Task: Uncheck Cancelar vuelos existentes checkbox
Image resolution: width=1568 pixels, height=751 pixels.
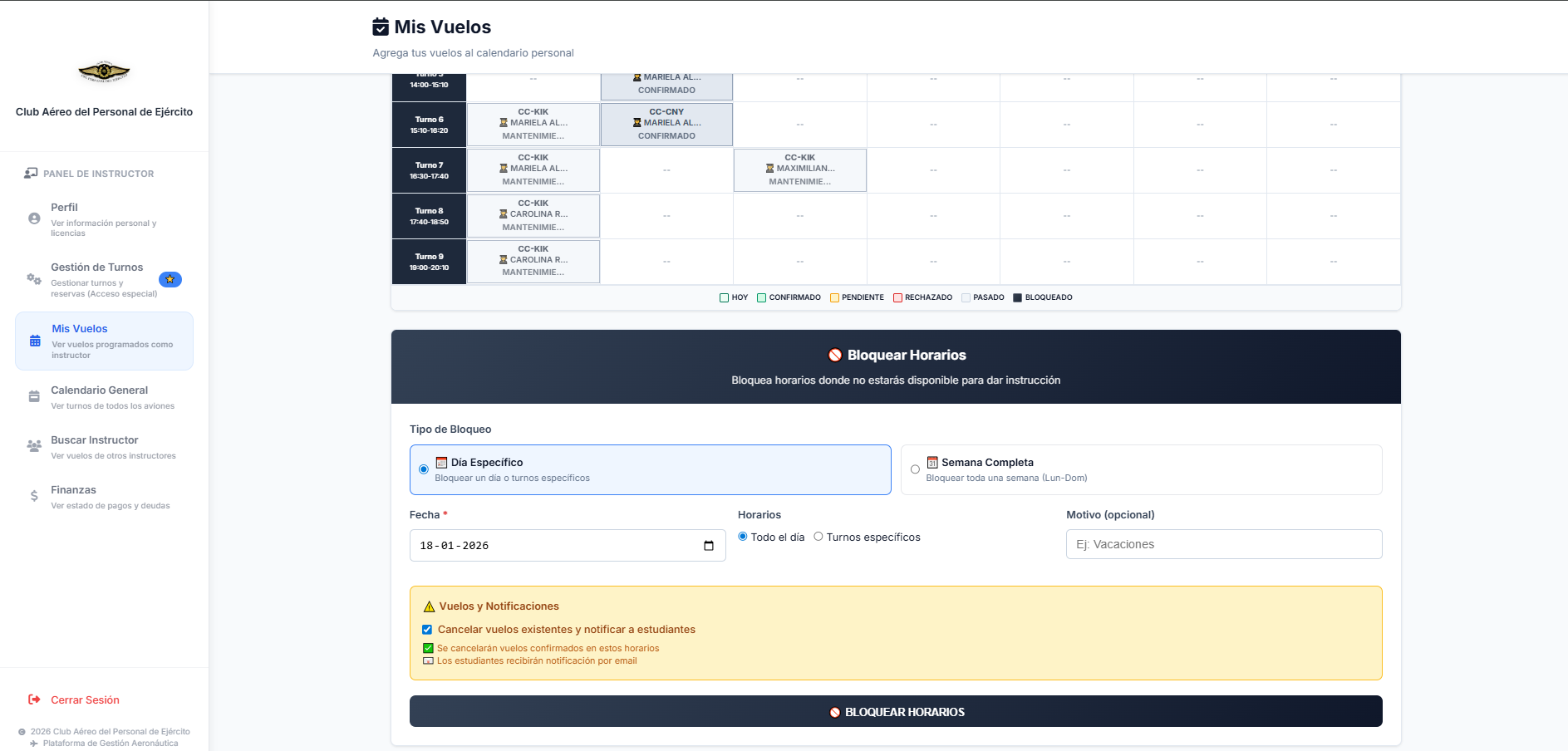Action: pos(427,630)
